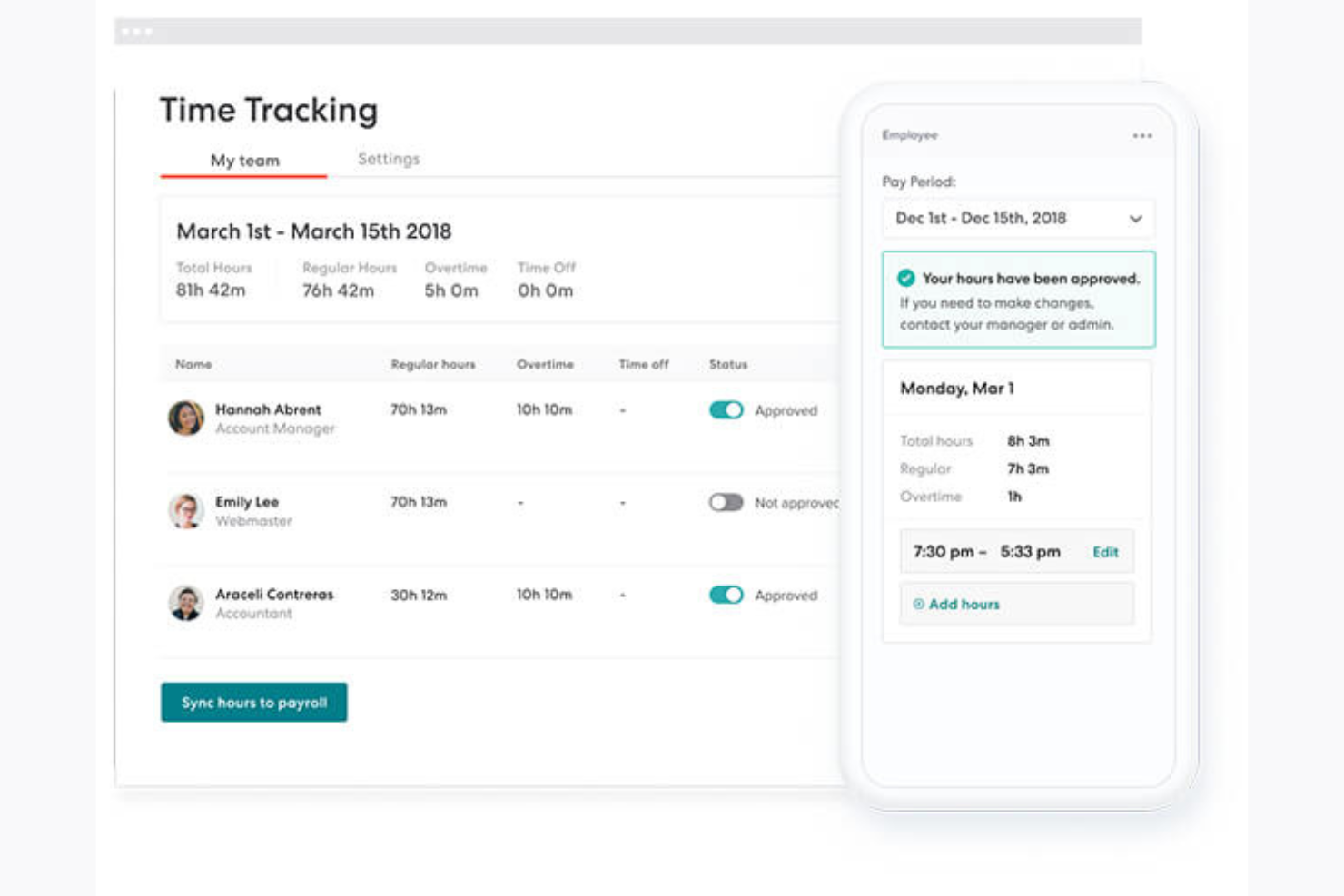Screen dimensions: 1344x896
Task: Click the ellipsis icon in the browser bar
Action: coord(134,30)
